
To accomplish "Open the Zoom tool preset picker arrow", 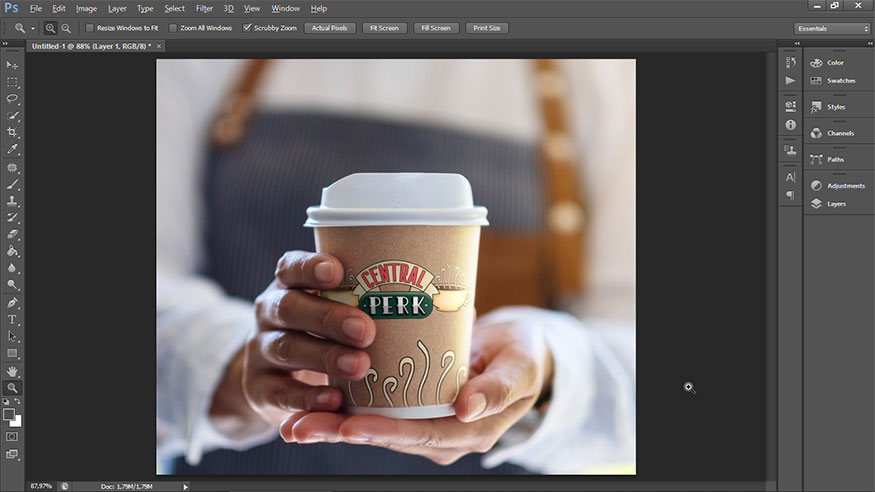I will (33, 28).
